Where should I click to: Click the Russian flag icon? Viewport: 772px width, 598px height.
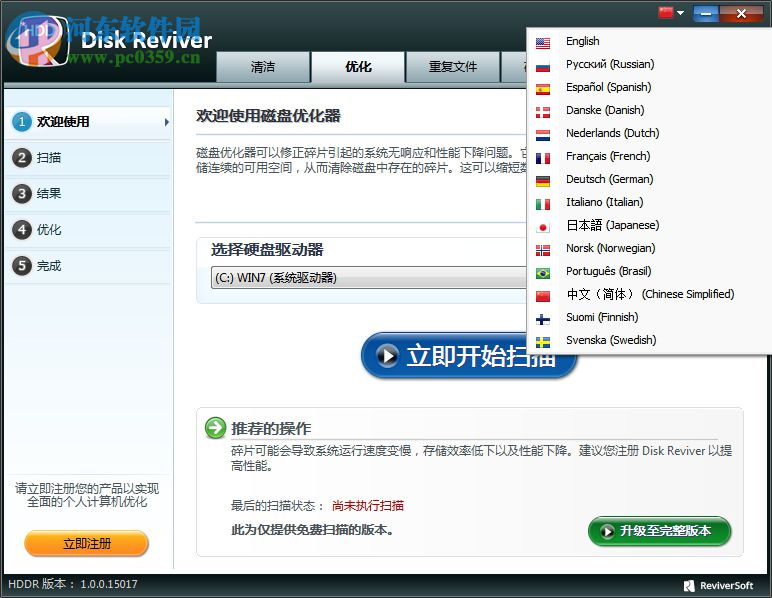(543, 66)
